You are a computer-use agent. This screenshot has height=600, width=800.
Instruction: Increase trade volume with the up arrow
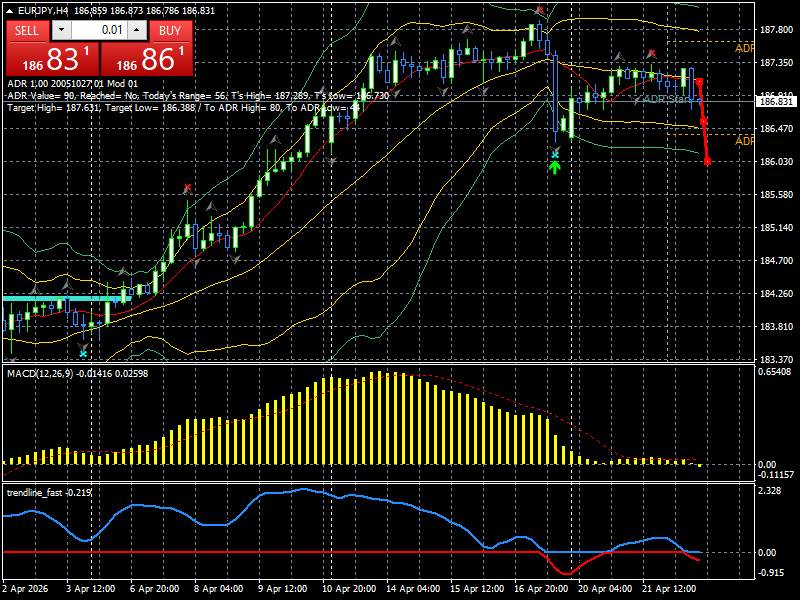[x=137, y=30]
